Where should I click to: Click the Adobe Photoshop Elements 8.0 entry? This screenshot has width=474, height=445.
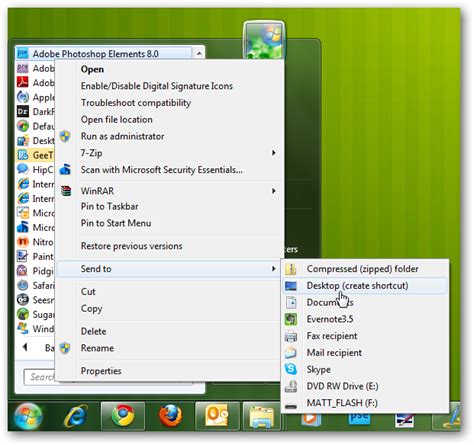click(x=104, y=53)
